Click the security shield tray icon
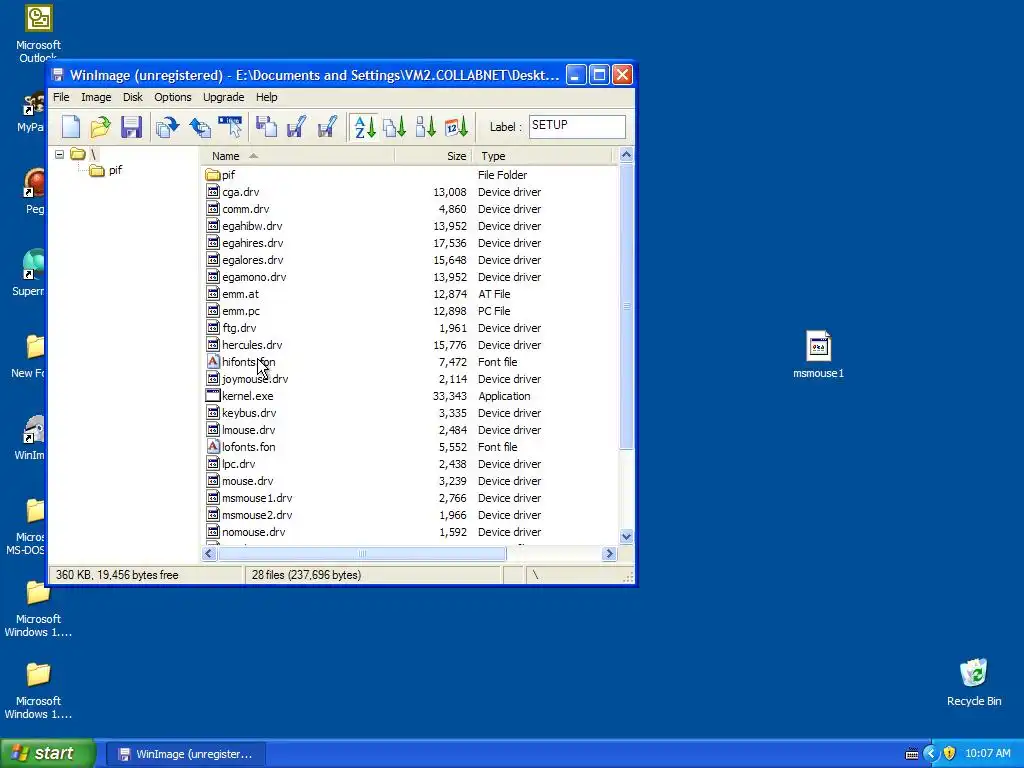Screen dimensions: 1024x768 [x=950, y=754]
